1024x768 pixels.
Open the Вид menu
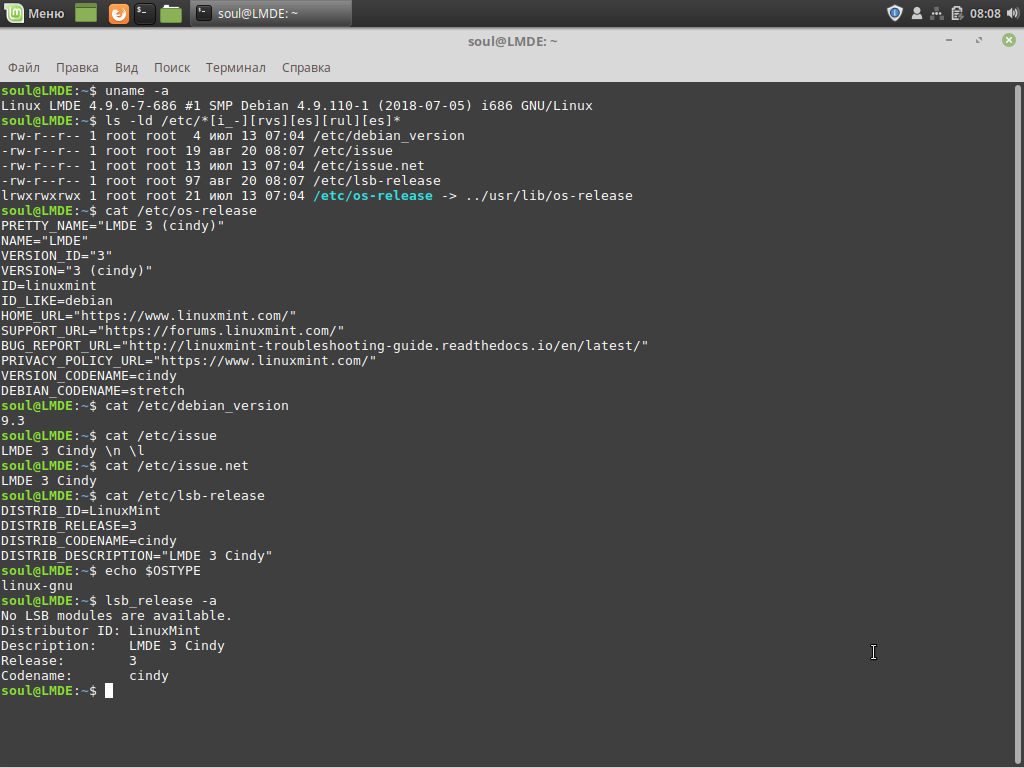coord(126,67)
